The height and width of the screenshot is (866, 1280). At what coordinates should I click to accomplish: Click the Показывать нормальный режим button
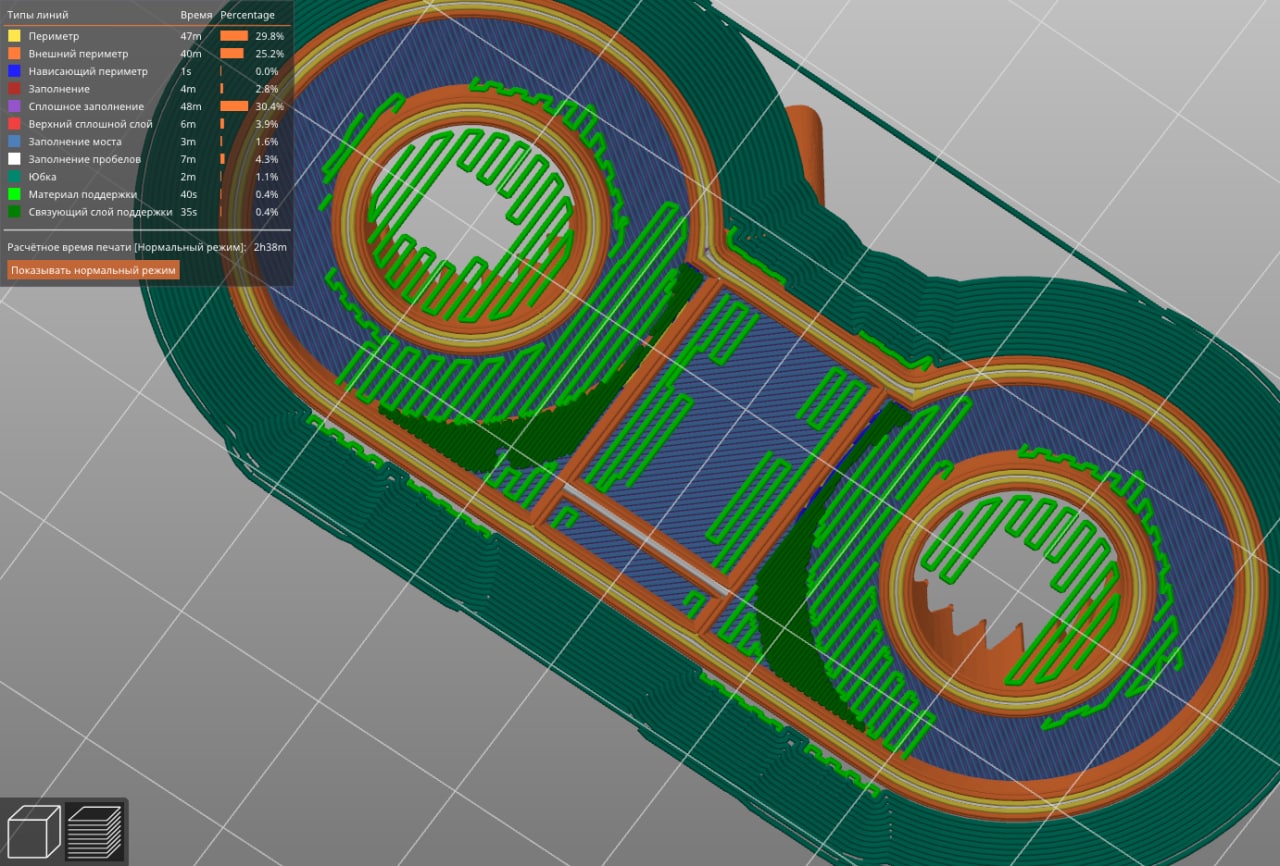(94, 270)
